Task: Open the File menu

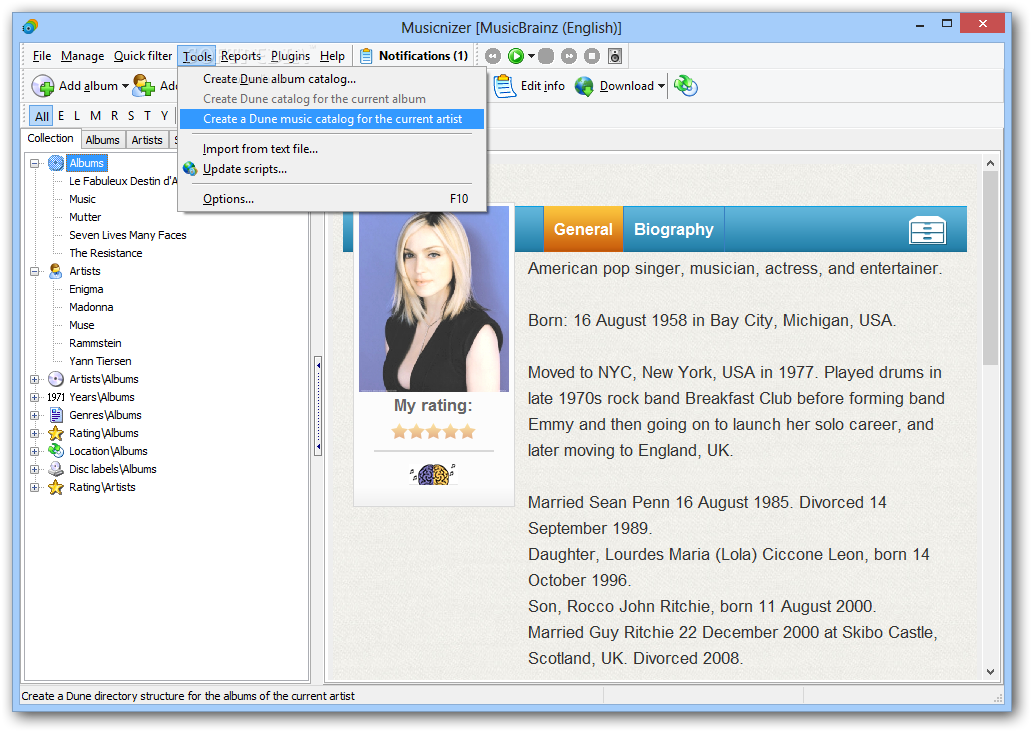Action: click(41, 56)
